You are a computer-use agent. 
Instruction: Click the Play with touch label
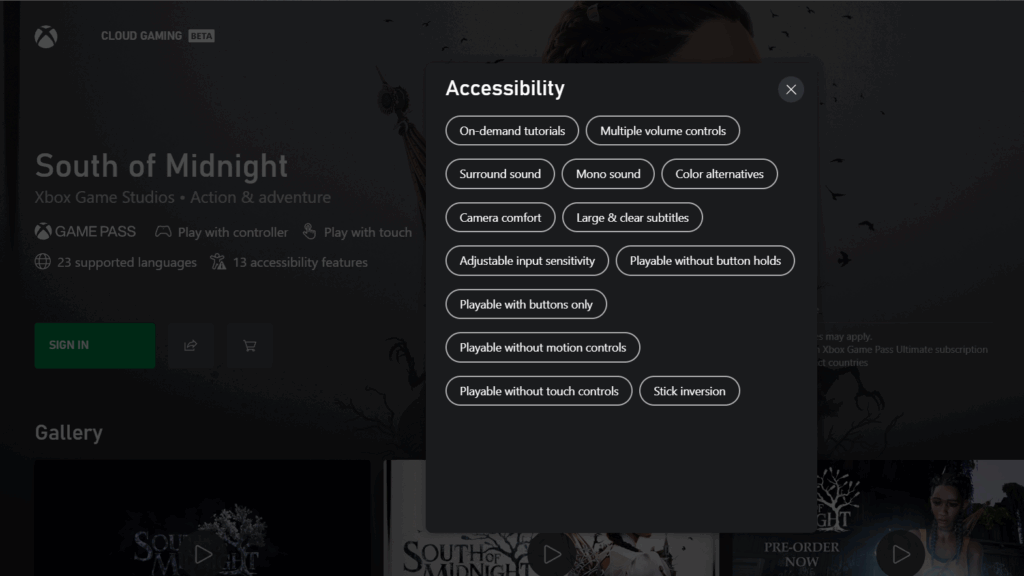(368, 232)
